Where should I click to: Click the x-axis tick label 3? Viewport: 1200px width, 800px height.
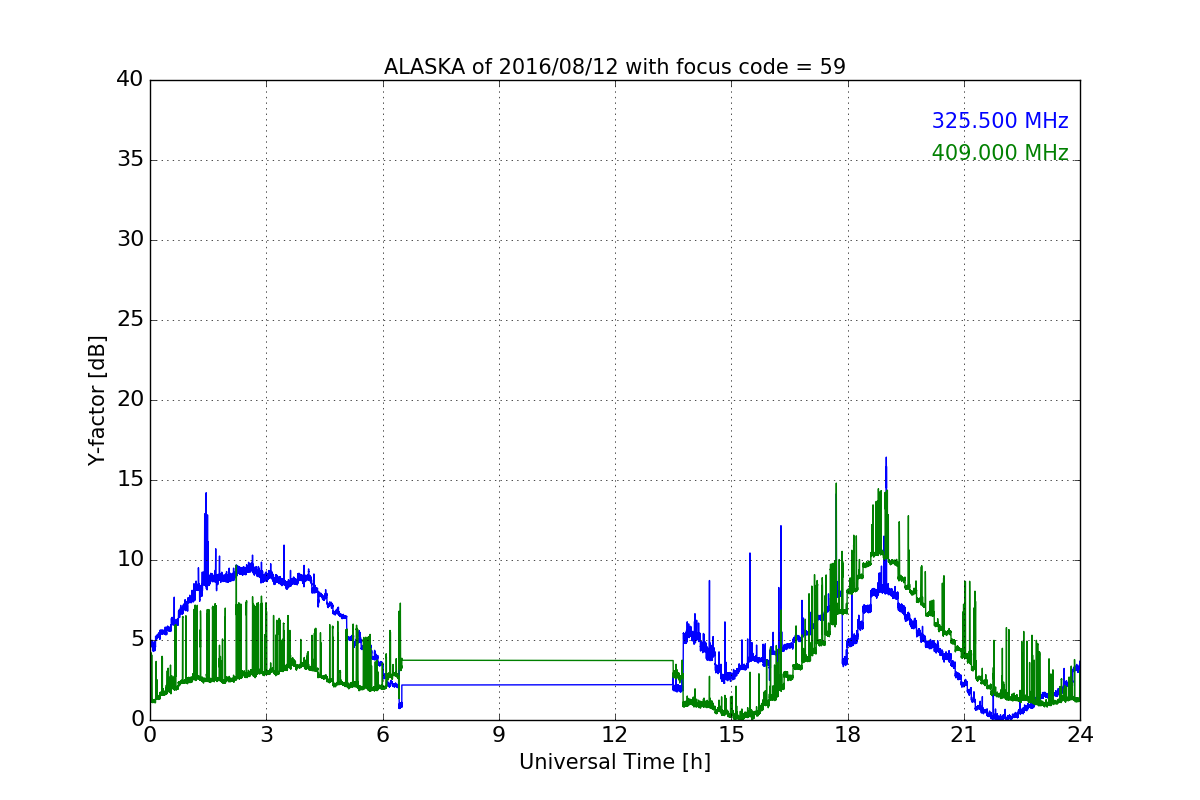point(266,734)
